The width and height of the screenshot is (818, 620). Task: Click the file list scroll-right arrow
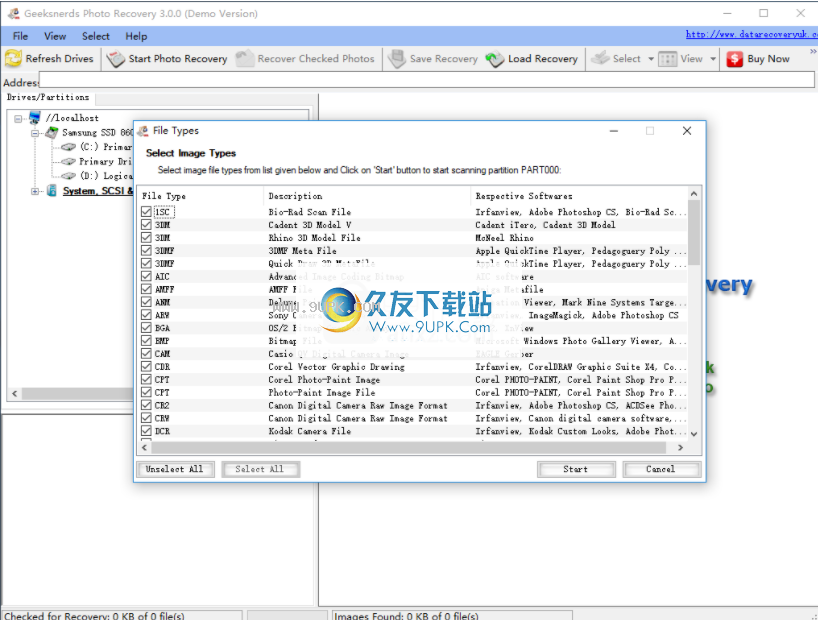[x=680, y=447]
